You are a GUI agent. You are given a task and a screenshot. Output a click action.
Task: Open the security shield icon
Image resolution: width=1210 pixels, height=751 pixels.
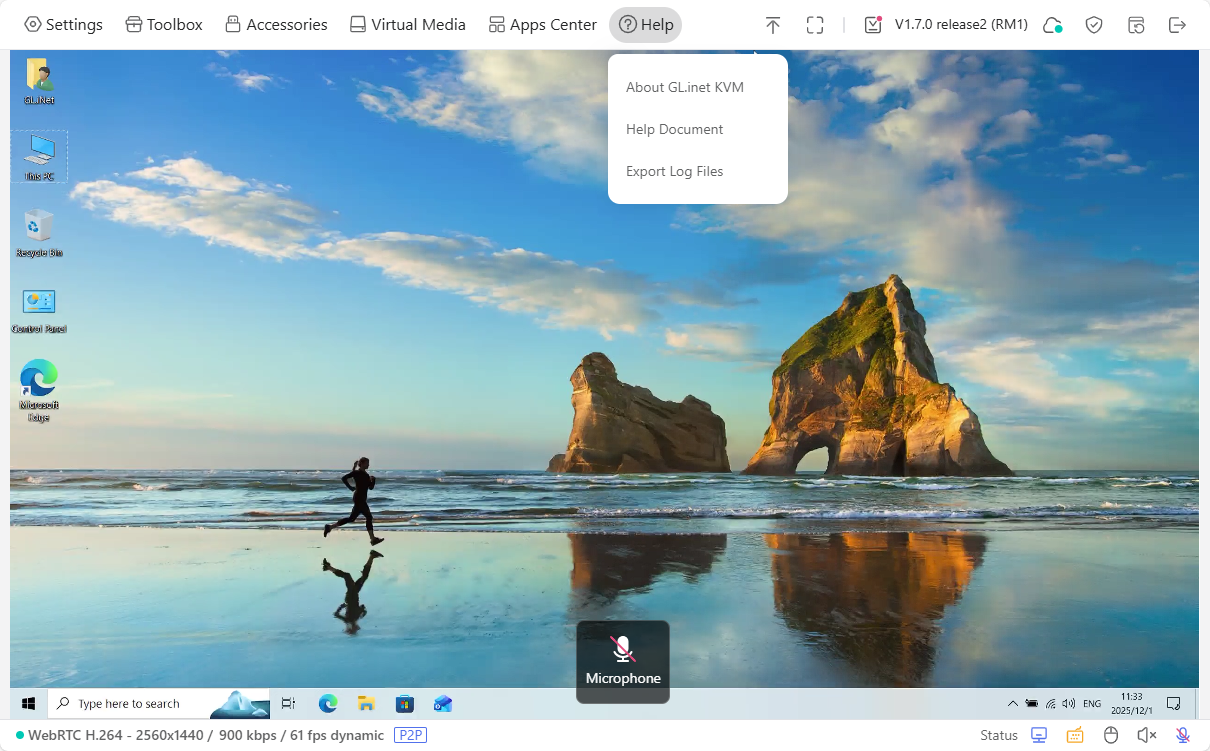coord(1094,25)
